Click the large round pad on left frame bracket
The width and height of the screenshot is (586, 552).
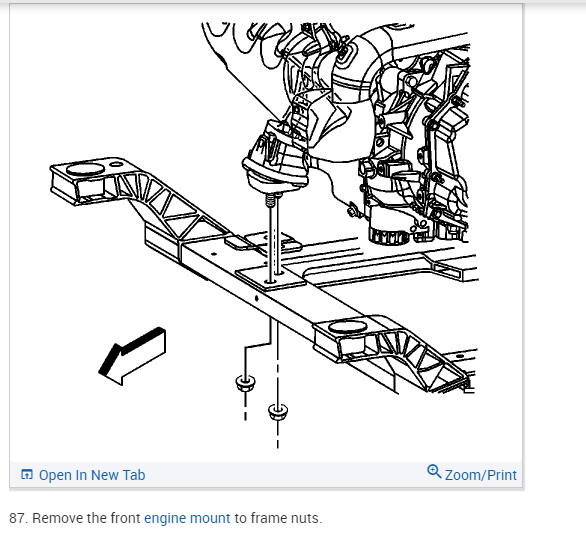[x=86, y=169]
